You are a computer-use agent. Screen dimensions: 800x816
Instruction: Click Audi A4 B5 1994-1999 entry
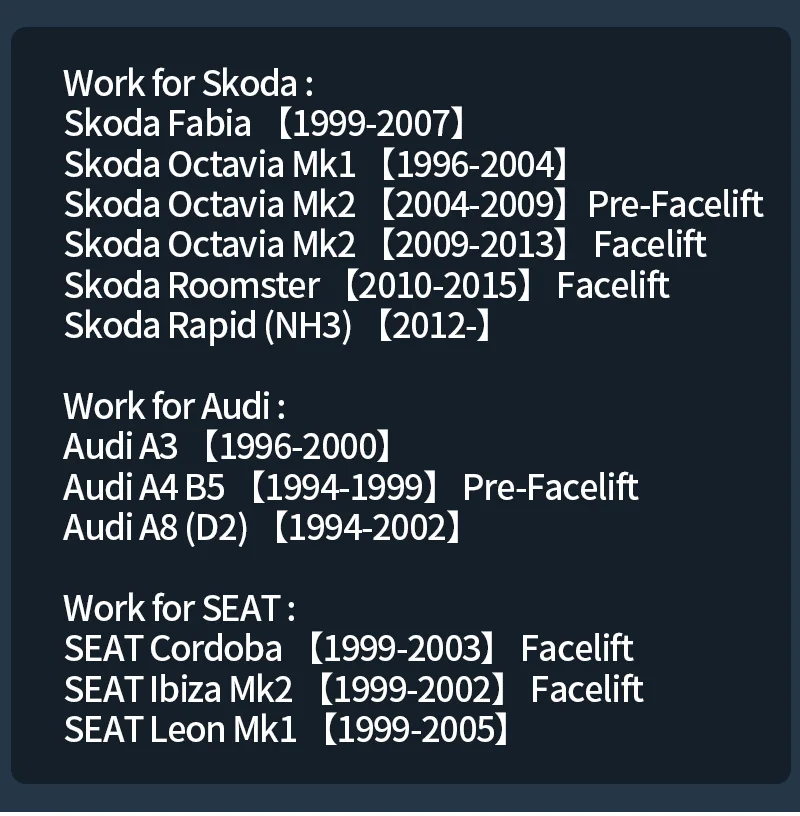click(351, 487)
